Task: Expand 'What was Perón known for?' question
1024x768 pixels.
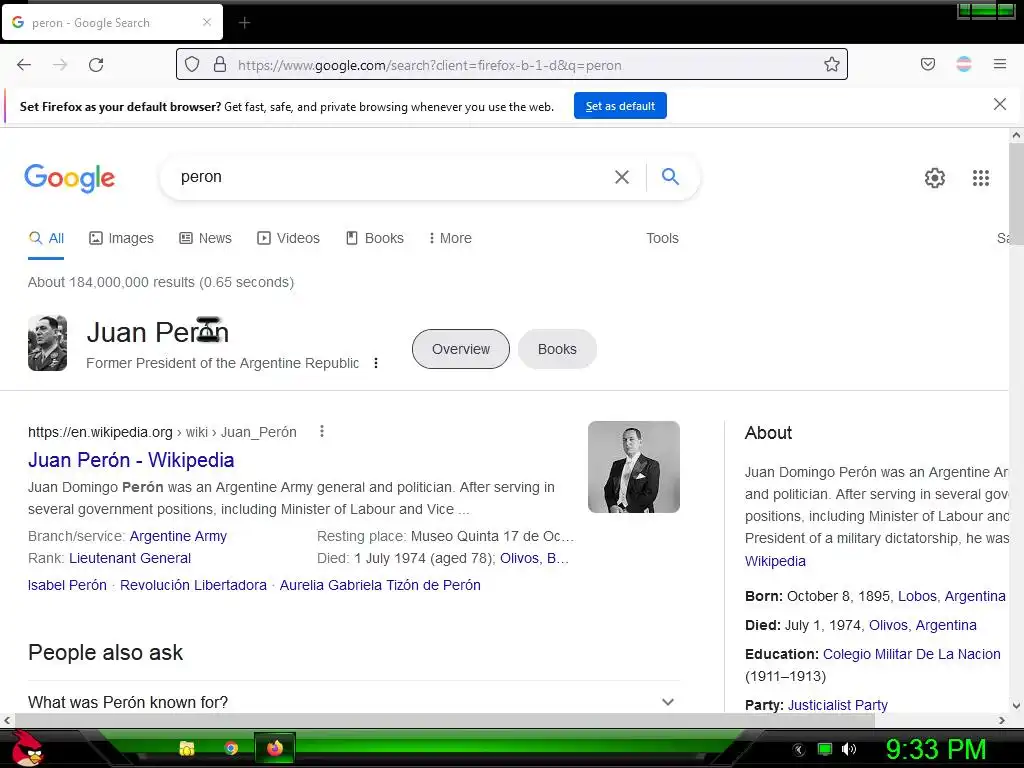Action: (353, 702)
